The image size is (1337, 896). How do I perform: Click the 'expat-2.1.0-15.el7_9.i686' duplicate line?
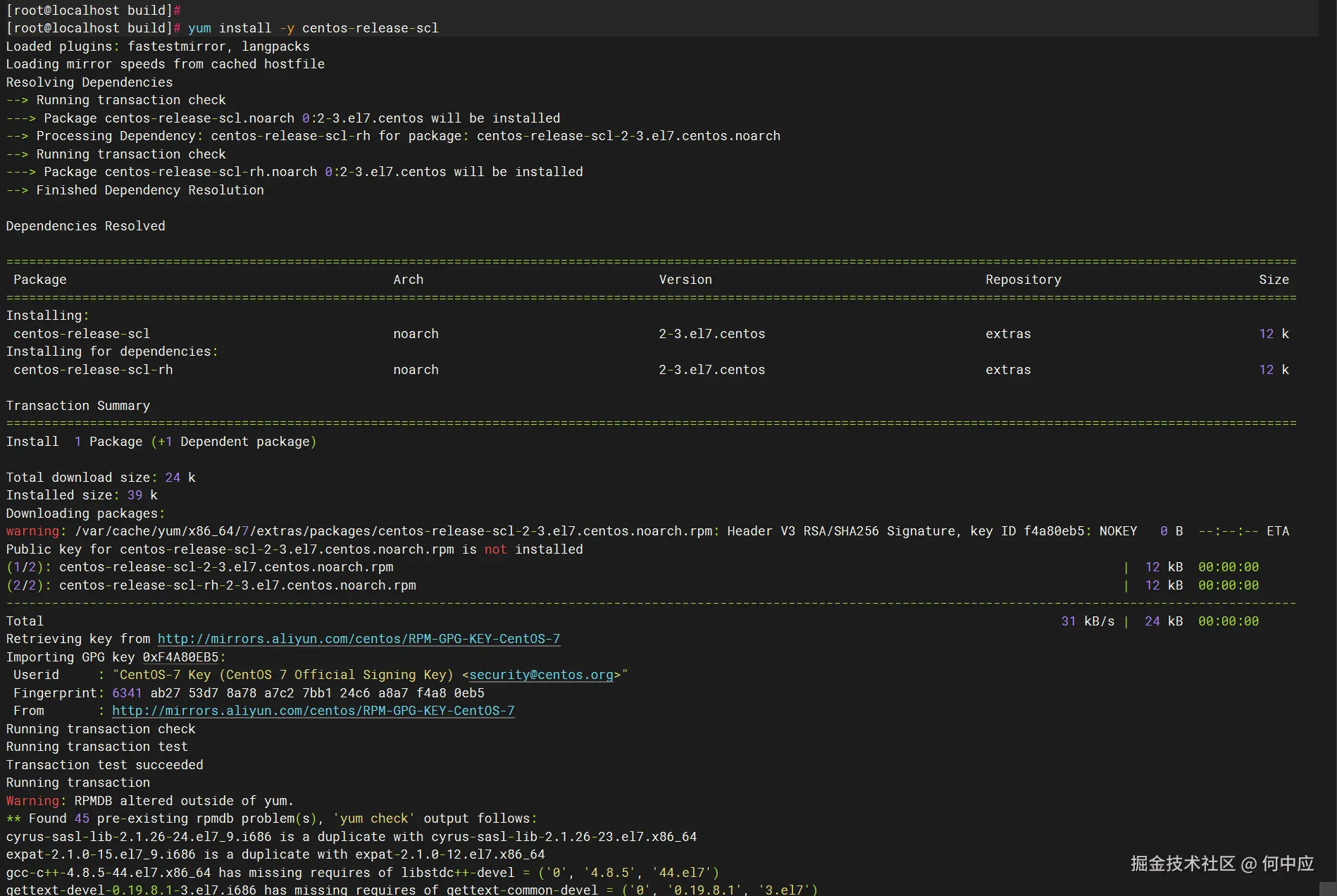pyautogui.click(x=275, y=854)
